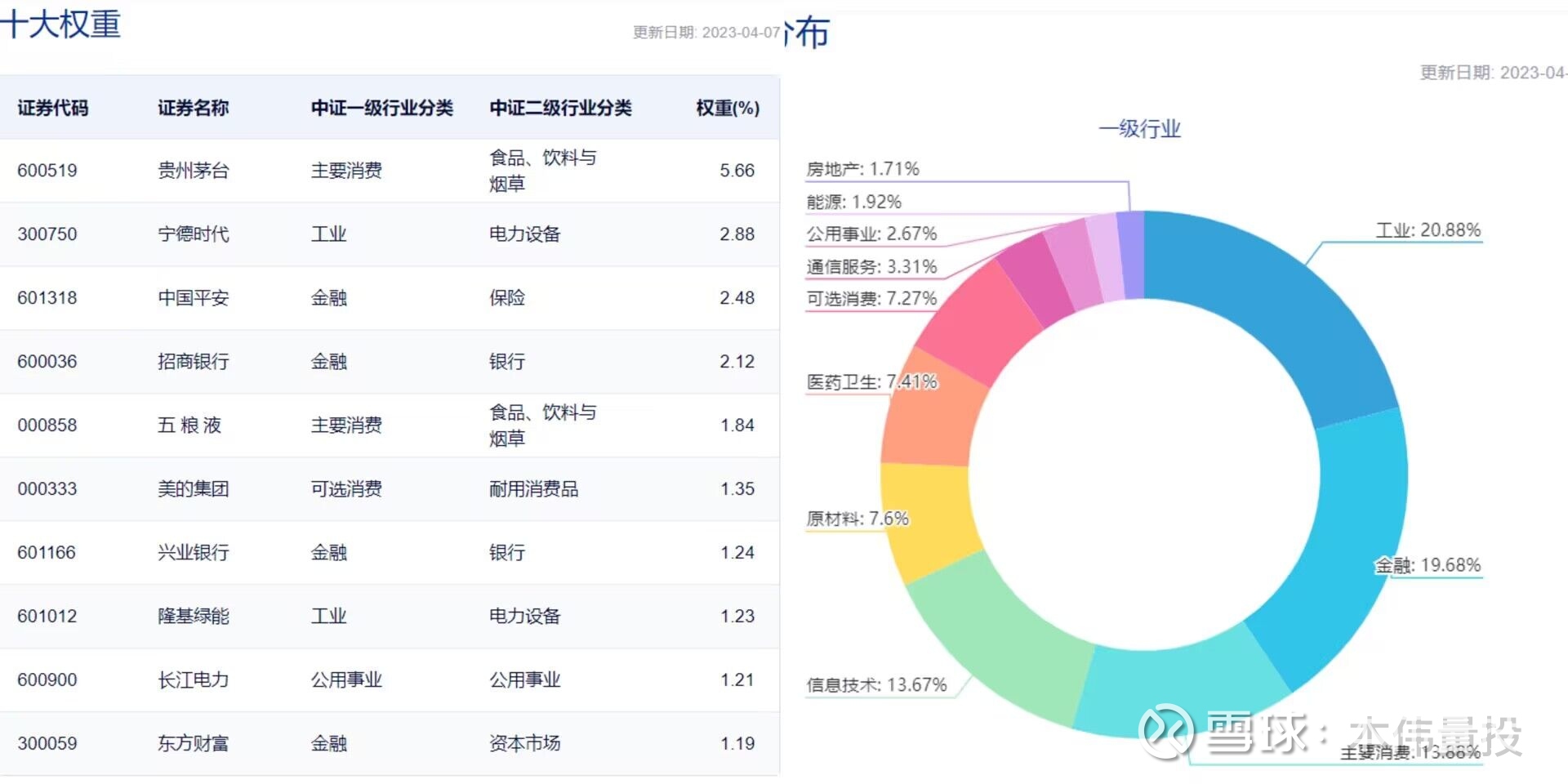
Task: Click the 更新日期 2023-04-07 text
Action: point(706,33)
